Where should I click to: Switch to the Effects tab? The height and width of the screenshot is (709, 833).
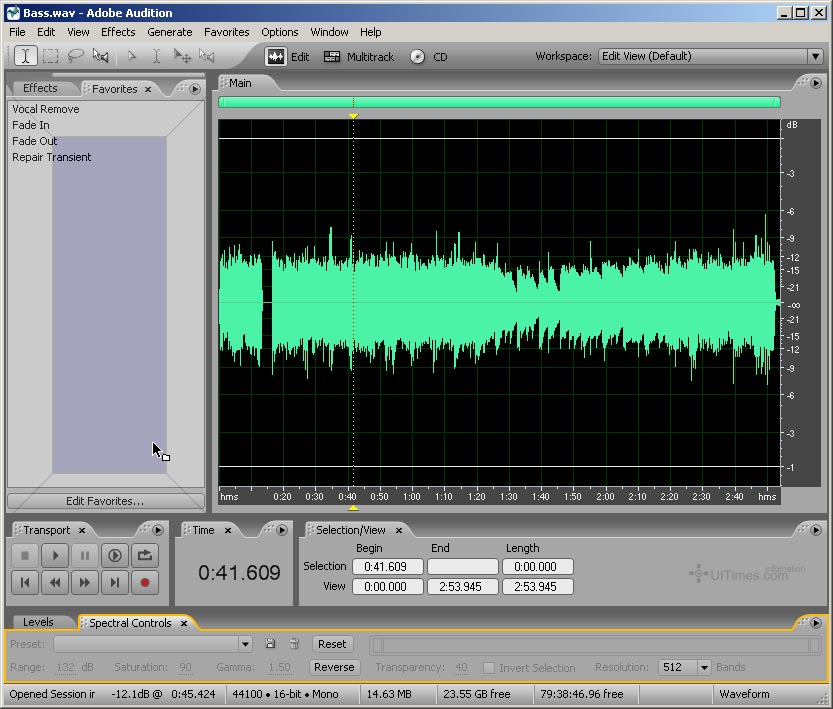(40, 88)
